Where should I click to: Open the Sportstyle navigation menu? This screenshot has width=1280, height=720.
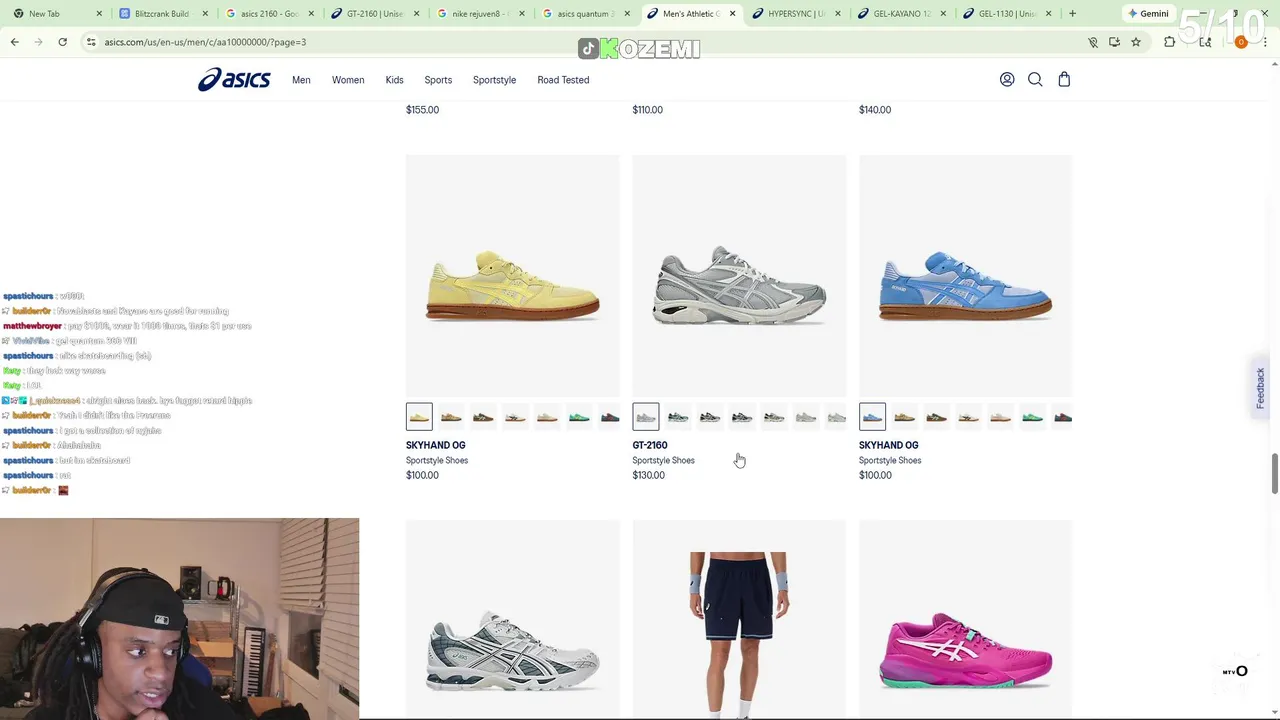pyautogui.click(x=494, y=80)
